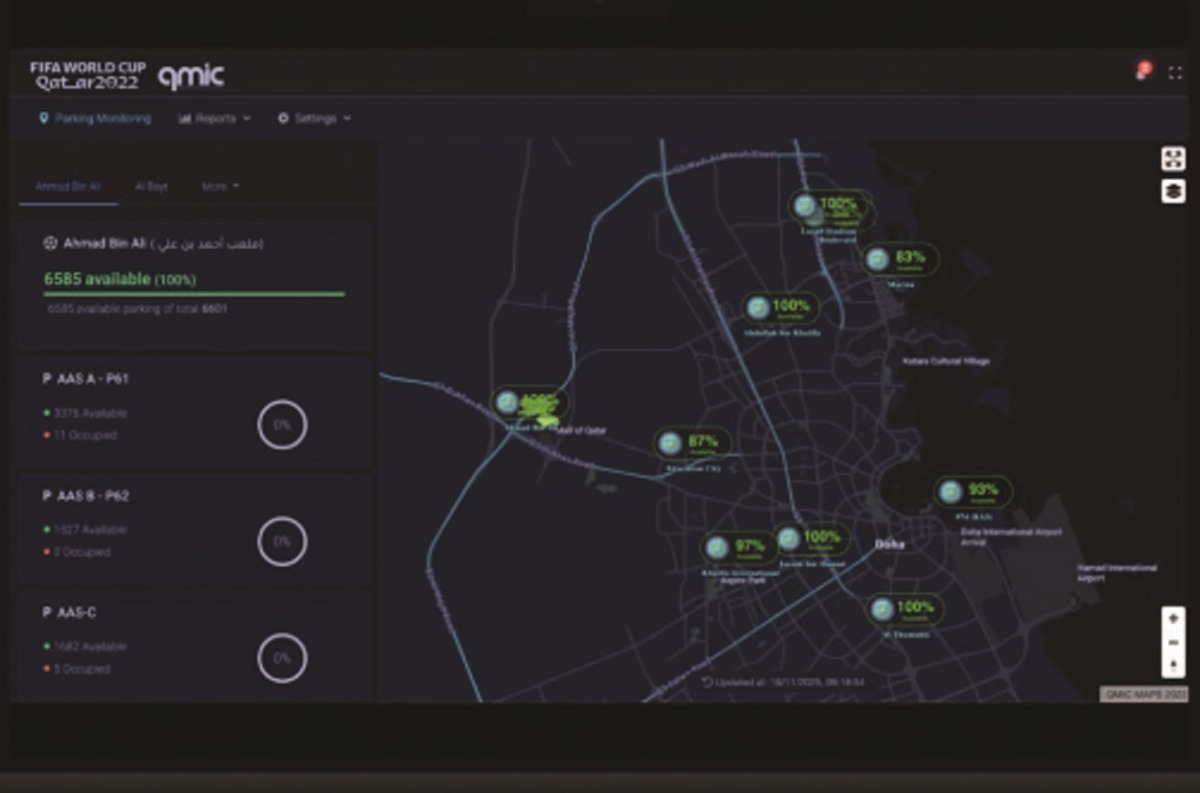Screen dimensions: 1200x793
Task: Click the Education City 87% marker
Action: pos(693,443)
